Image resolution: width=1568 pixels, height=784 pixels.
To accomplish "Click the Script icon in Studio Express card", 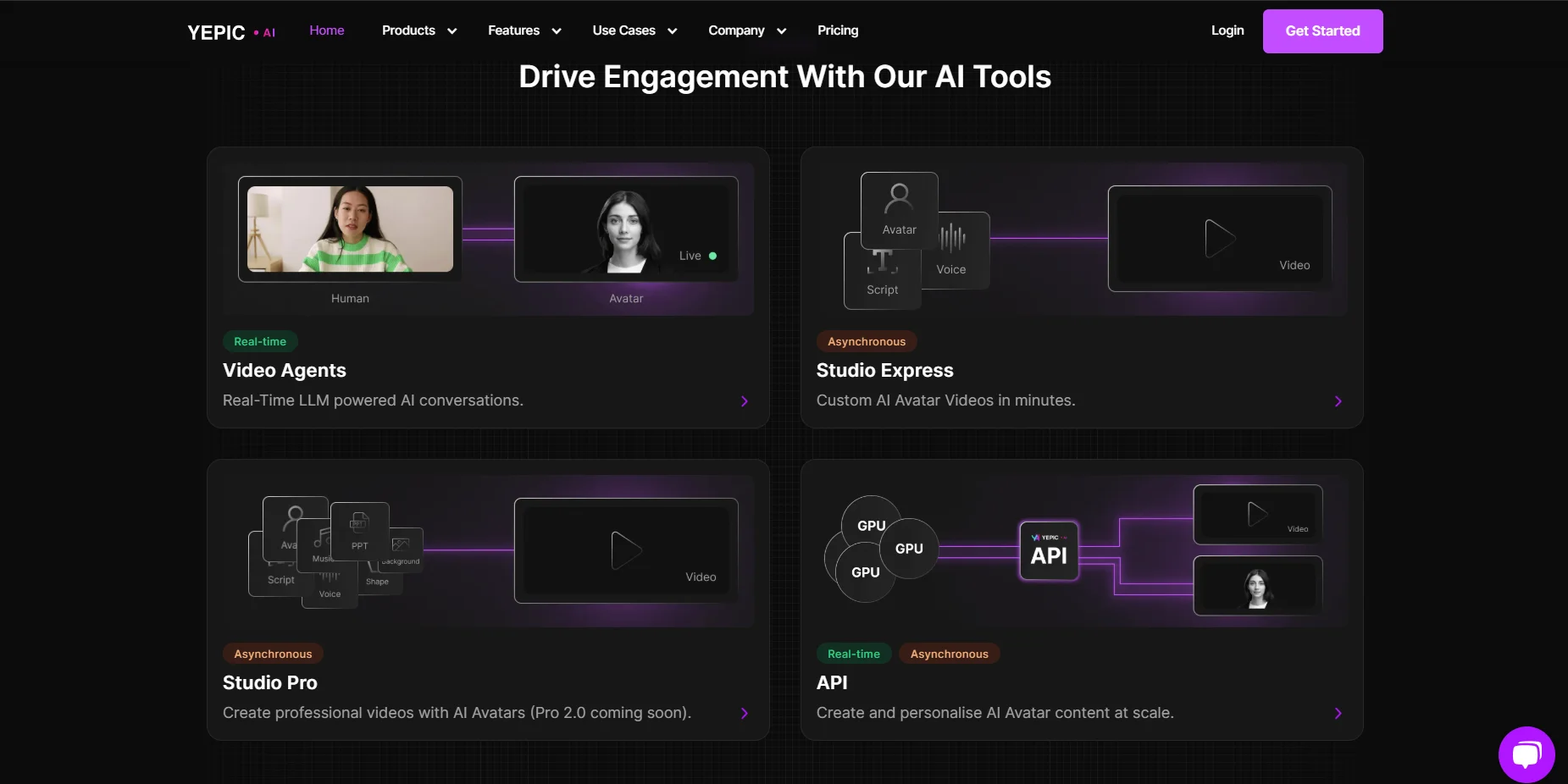I will (x=882, y=271).
